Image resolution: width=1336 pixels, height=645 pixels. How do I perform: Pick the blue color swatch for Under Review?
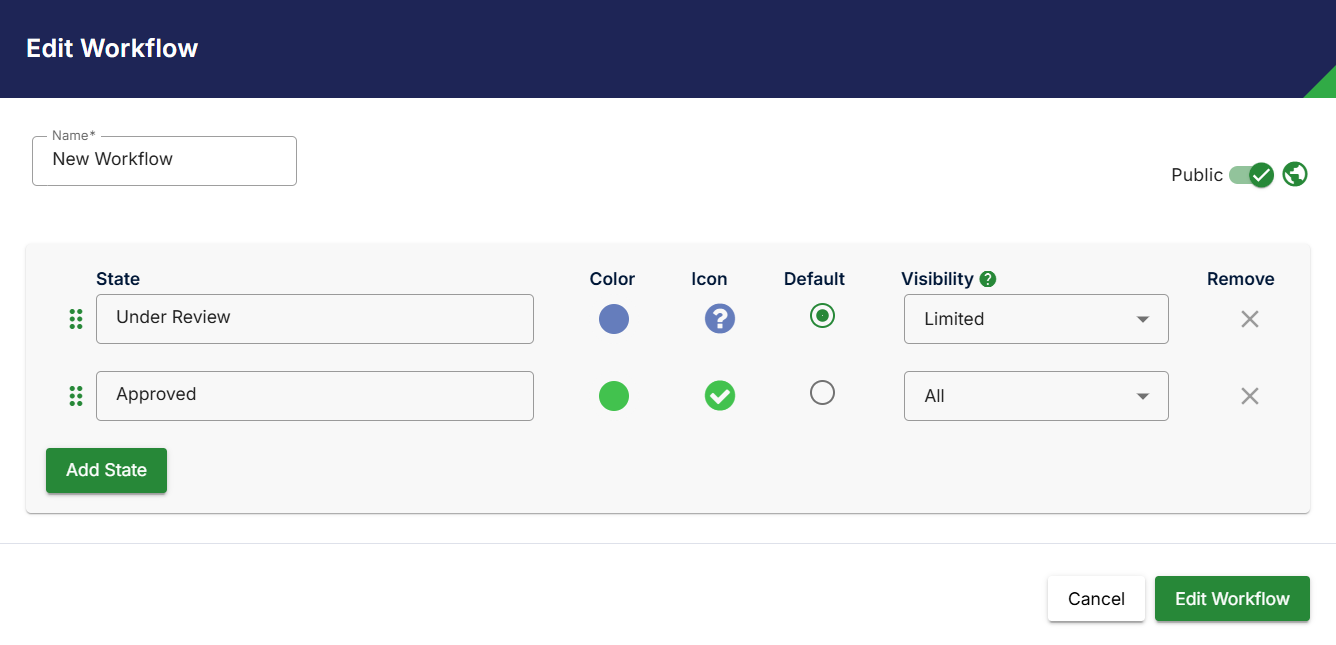point(614,319)
